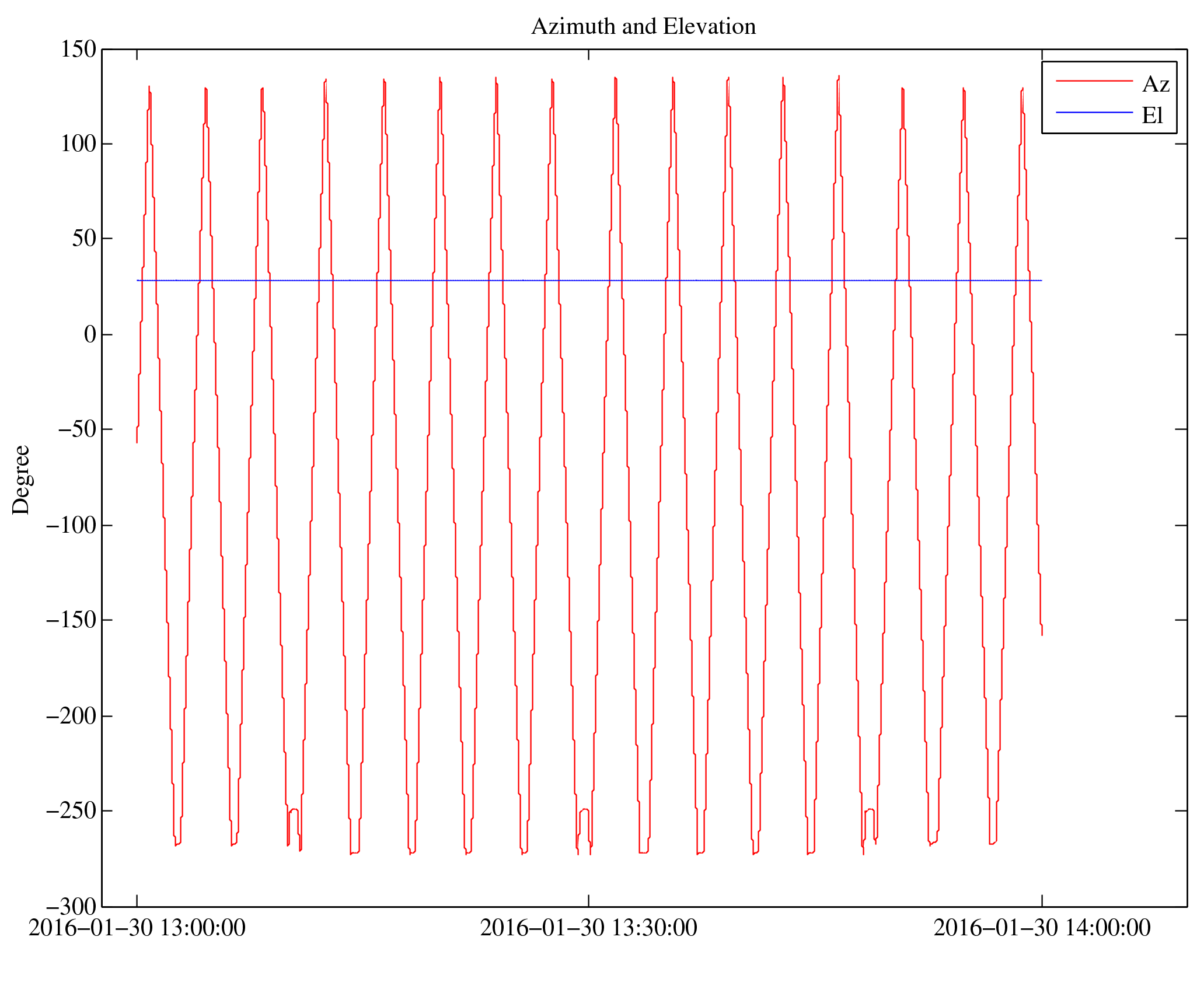Click the −100 y-axis tick label
Image resolution: width=1204 pixels, height=982 pixels.
coord(71,526)
